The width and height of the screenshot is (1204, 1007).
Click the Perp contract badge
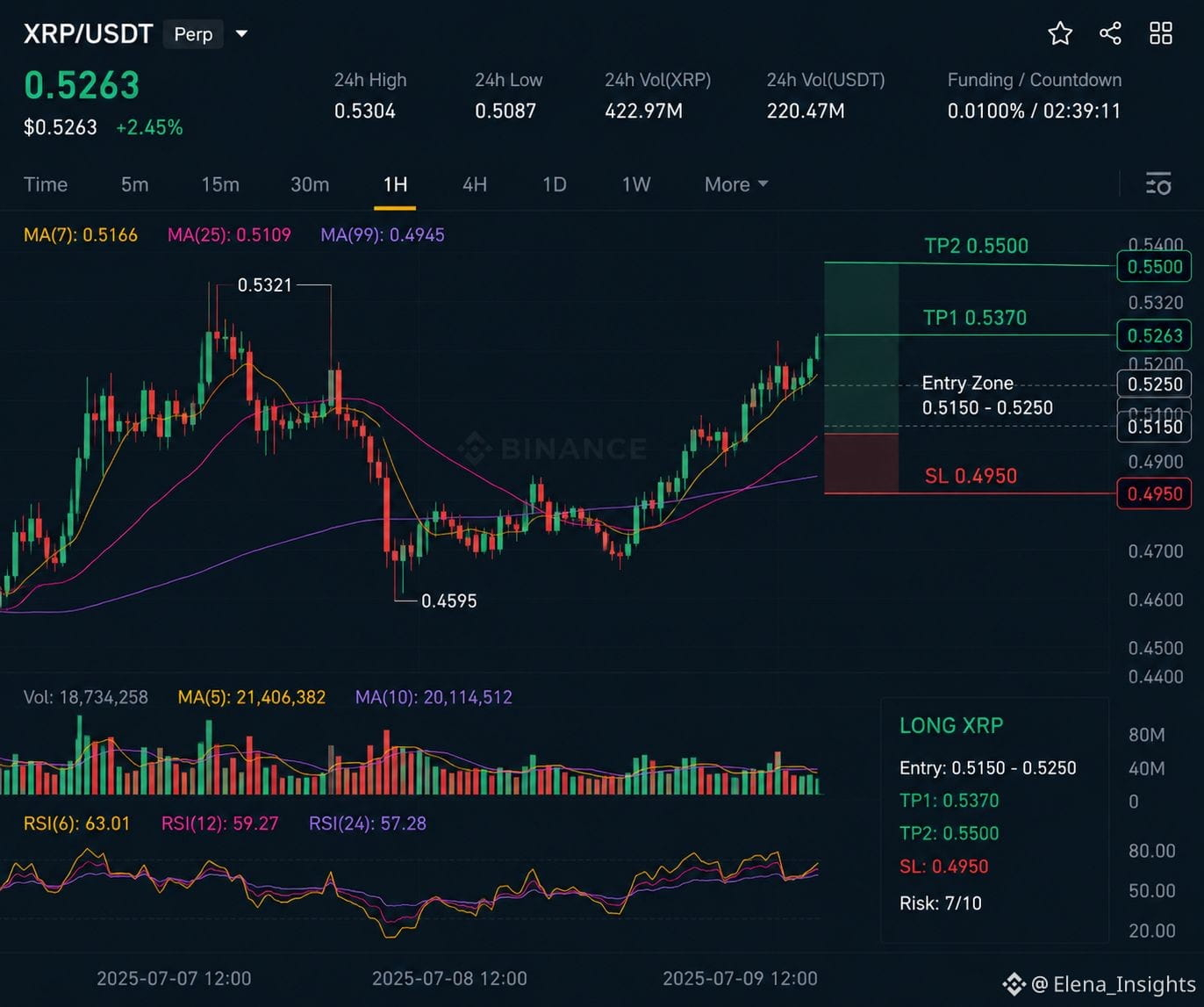point(193,34)
